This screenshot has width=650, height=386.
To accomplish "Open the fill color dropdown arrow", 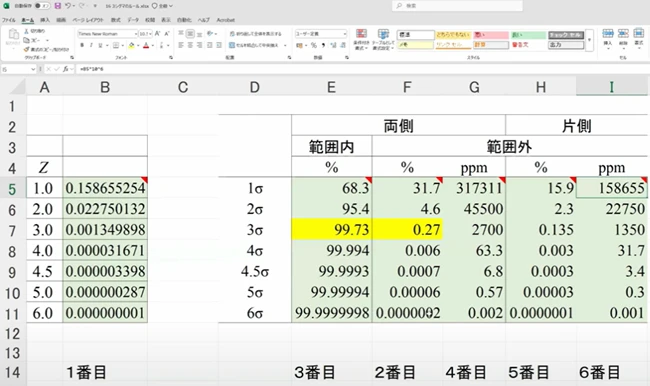I will pyautogui.click(x=138, y=45).
